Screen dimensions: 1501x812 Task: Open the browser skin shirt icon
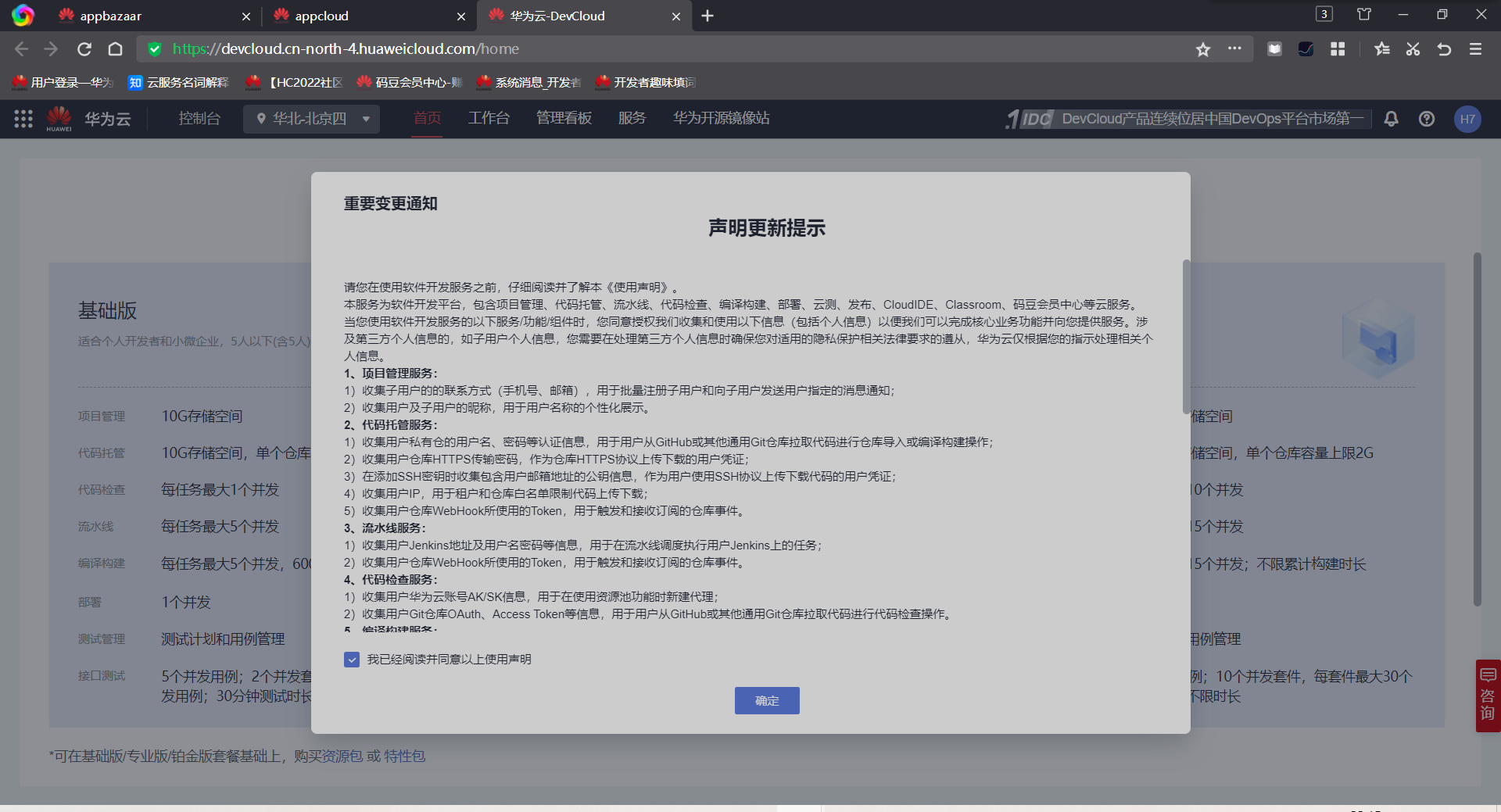tap(1364, 14)
